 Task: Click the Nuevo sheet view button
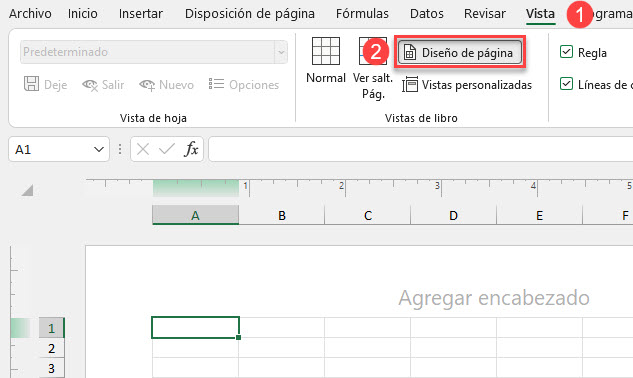(166, 84)
